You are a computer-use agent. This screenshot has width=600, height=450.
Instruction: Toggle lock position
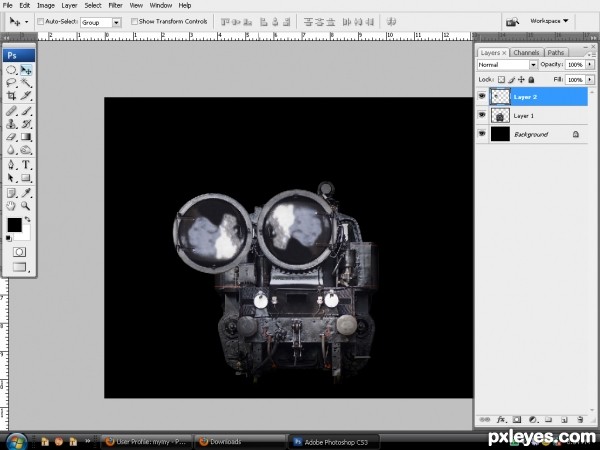(521, 80)
